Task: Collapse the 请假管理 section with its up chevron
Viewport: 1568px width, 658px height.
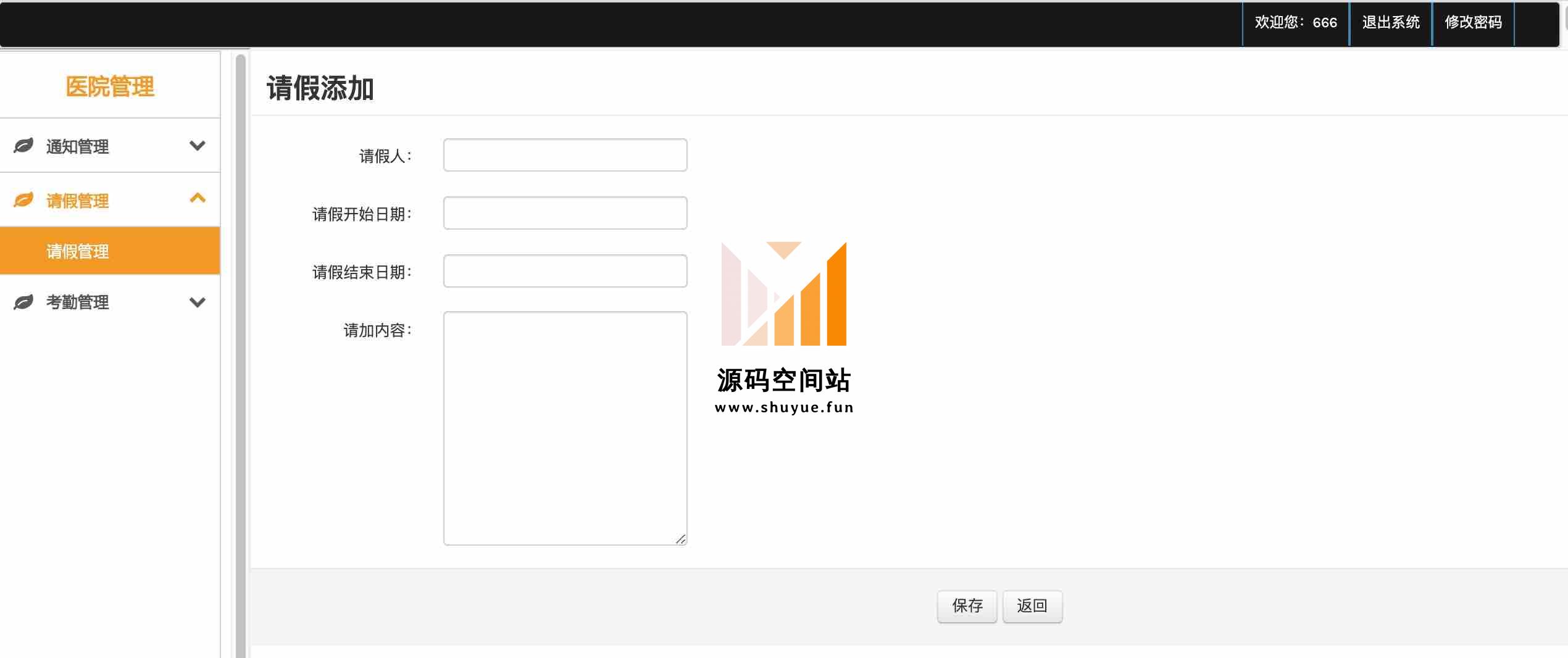Action: (198, 198)
